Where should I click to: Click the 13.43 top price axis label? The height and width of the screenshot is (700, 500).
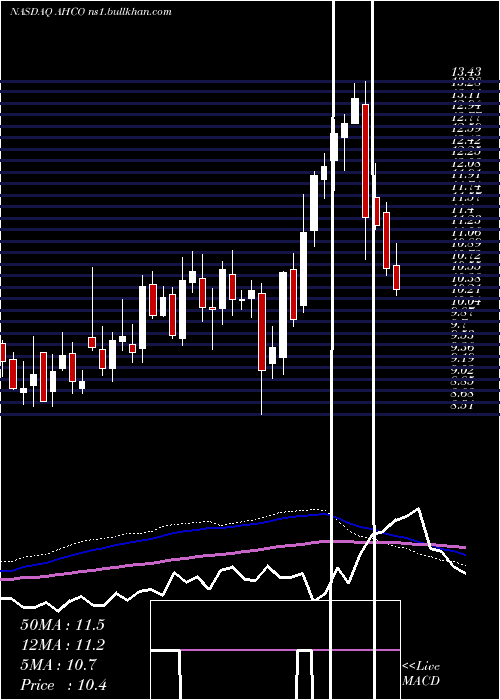(466, 71)
